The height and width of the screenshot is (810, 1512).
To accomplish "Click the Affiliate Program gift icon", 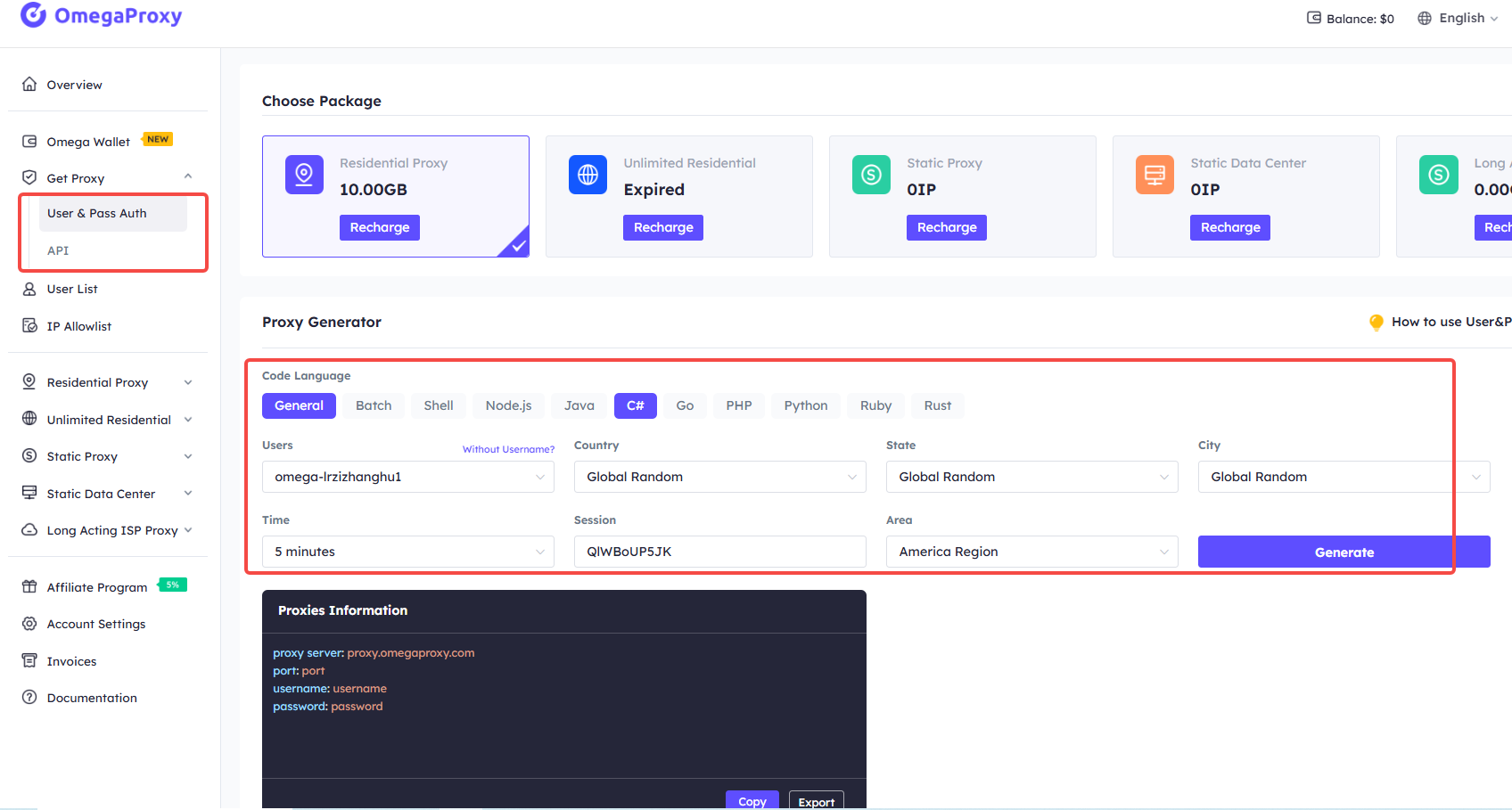I will click(x=29, y=587).
